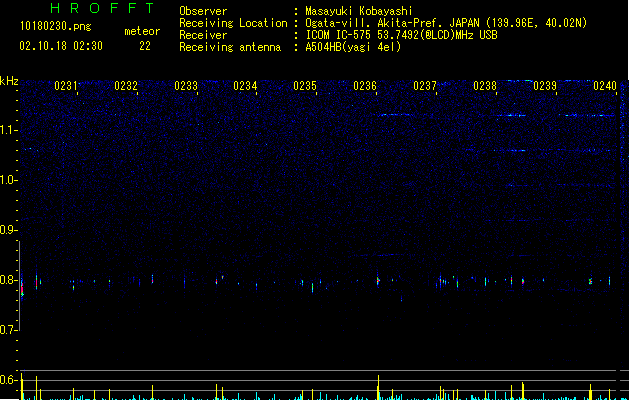This screenshot has height=400, width=629.
Task: Click the 0236 time marker
Action: click(x=365, y=86)
